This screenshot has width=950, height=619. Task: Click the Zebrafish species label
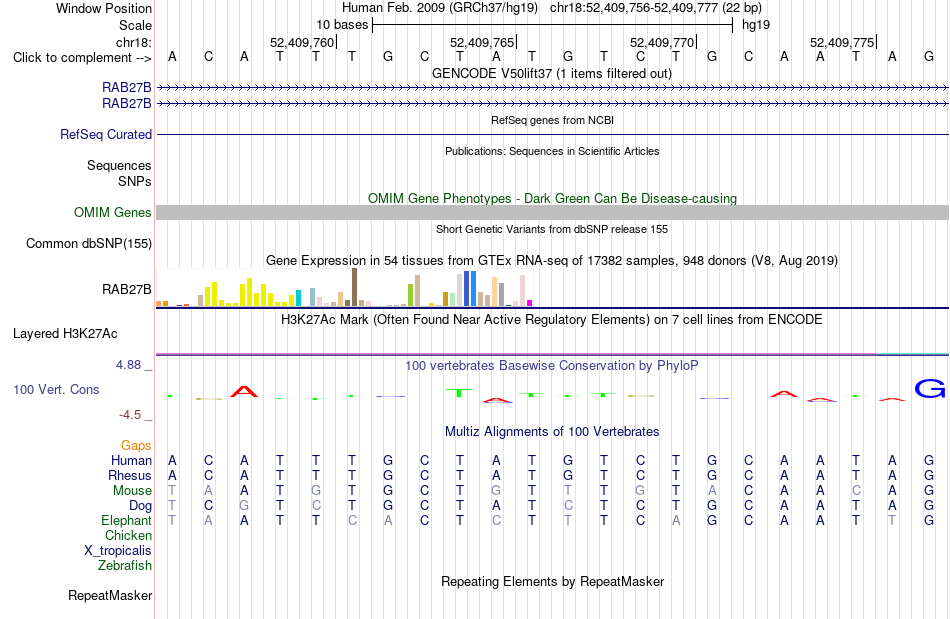point(125,566)
